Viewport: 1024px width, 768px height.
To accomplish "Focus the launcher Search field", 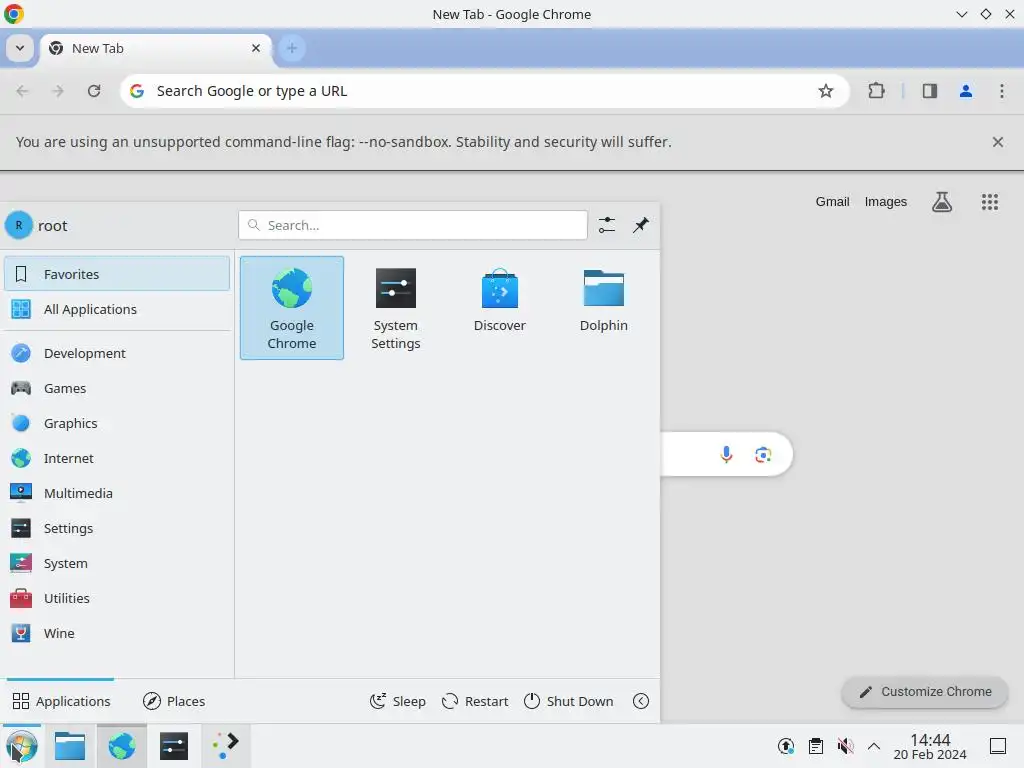I will coord(413,225).
